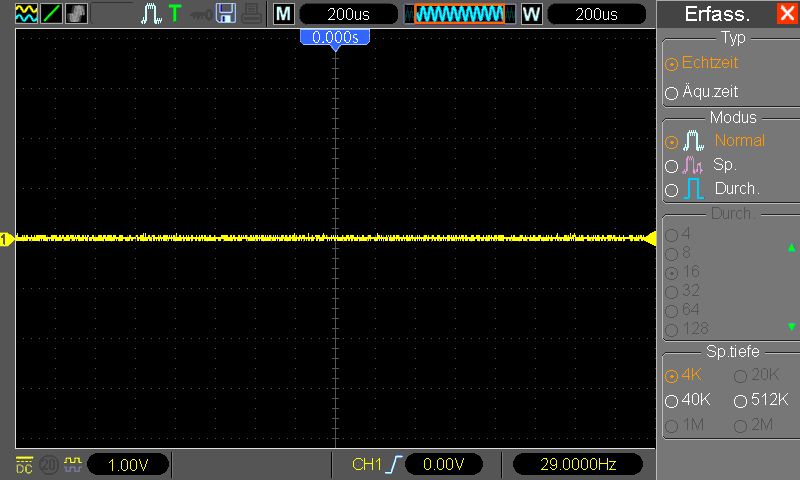The width and height of the screenshot is (800, 480).
Task: Click green up arrow in averages list
Action: 791,248
